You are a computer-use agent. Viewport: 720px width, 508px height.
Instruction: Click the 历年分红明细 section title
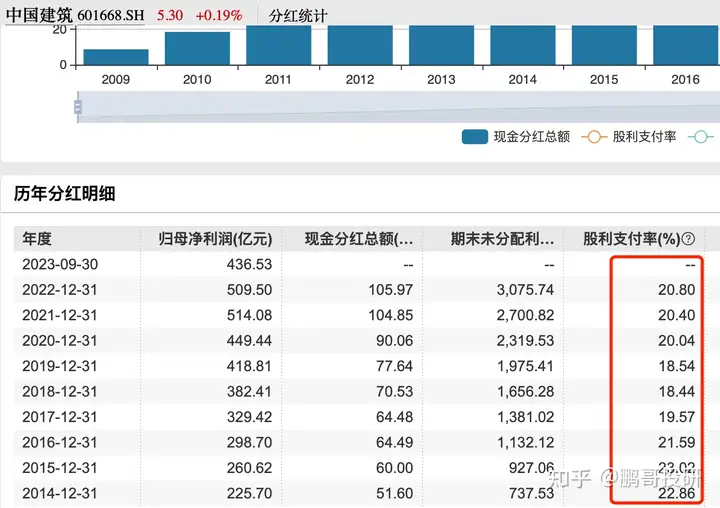coord(64,193)
